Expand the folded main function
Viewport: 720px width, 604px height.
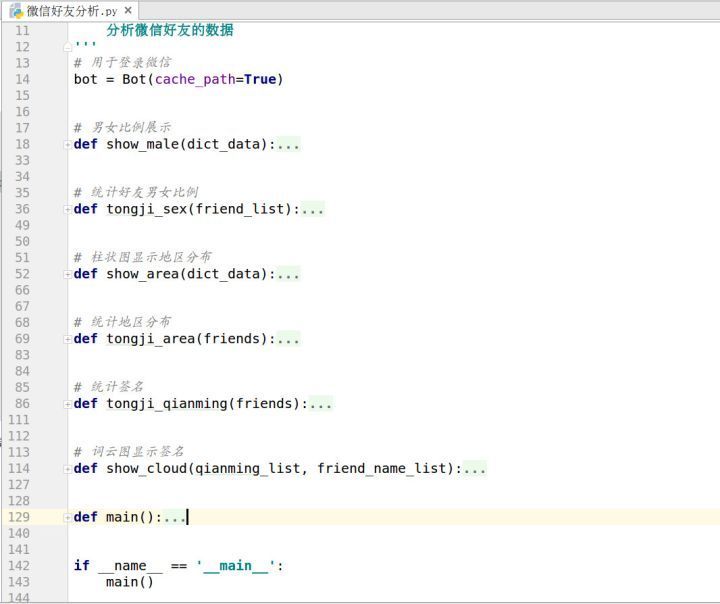(x=67, y=518)
